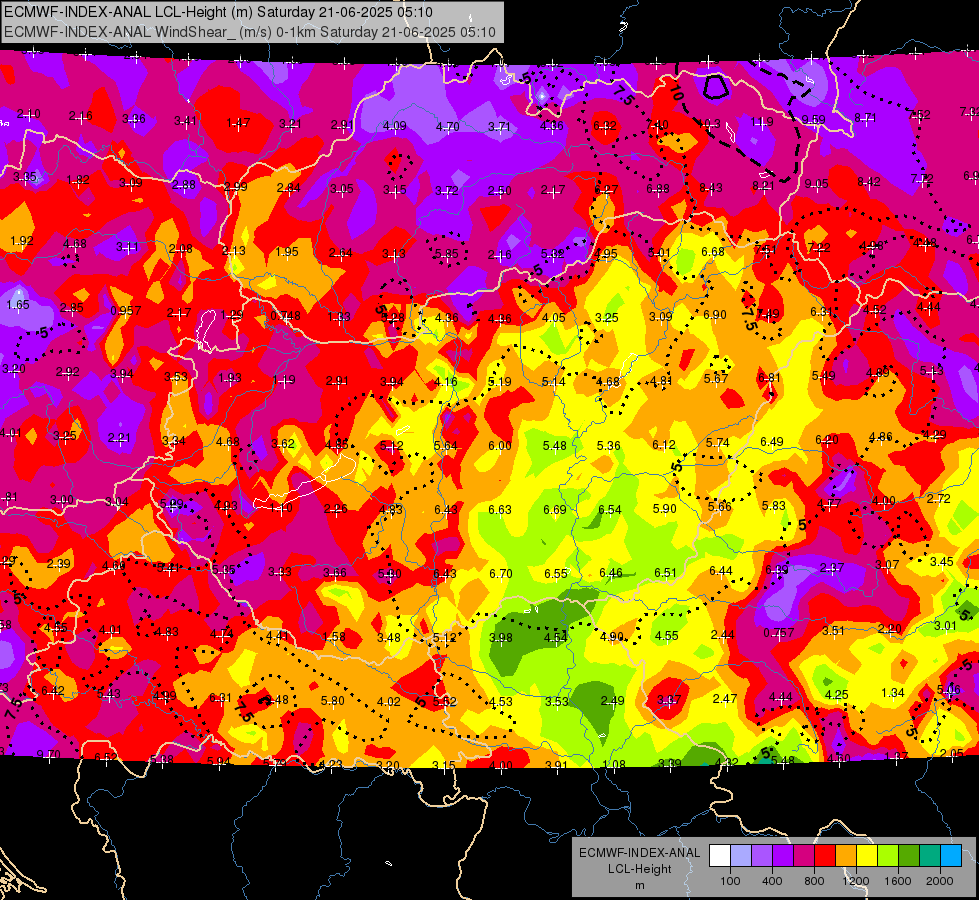Click the grid value 4.70

click(448, 127)
